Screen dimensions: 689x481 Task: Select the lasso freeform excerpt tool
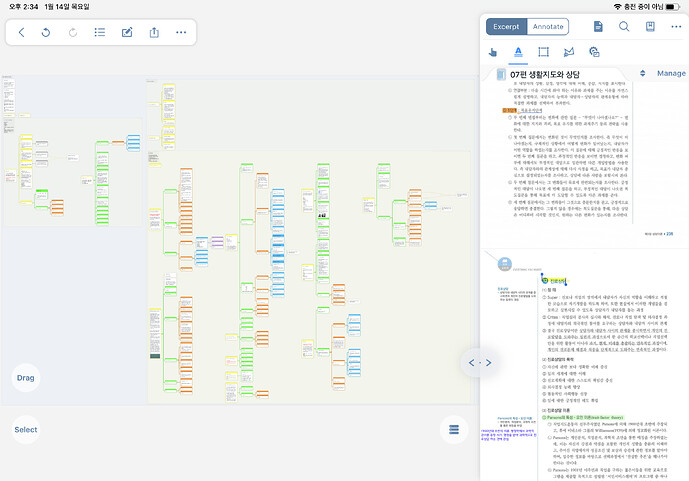click(x=569, y=52)
